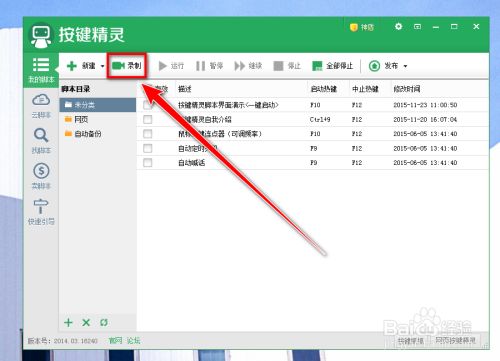Open the 找脚本 search scripts section
The image size is (500, 361).
(x=41, y=141)
